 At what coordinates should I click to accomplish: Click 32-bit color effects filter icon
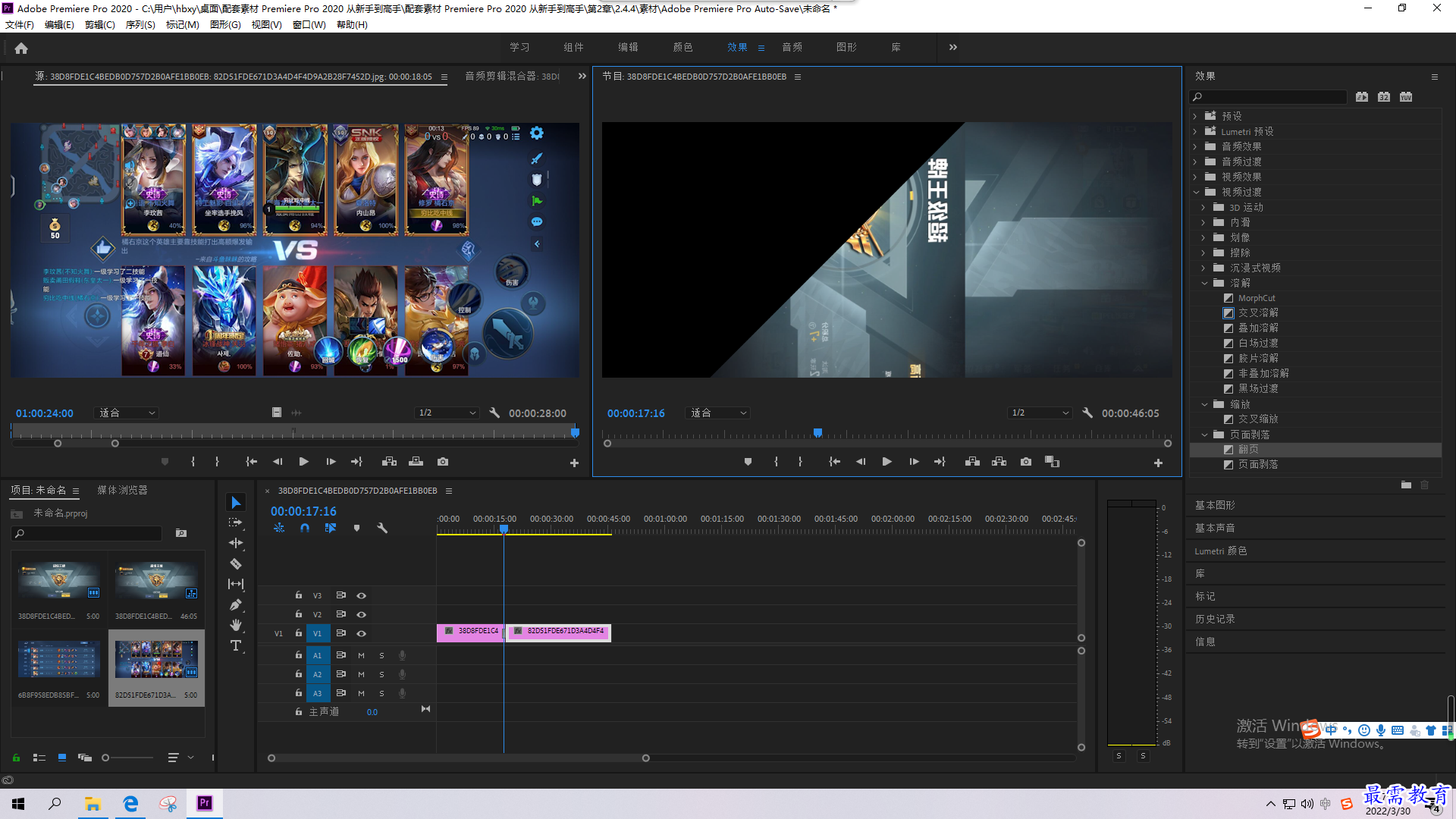coord(1384,97)
